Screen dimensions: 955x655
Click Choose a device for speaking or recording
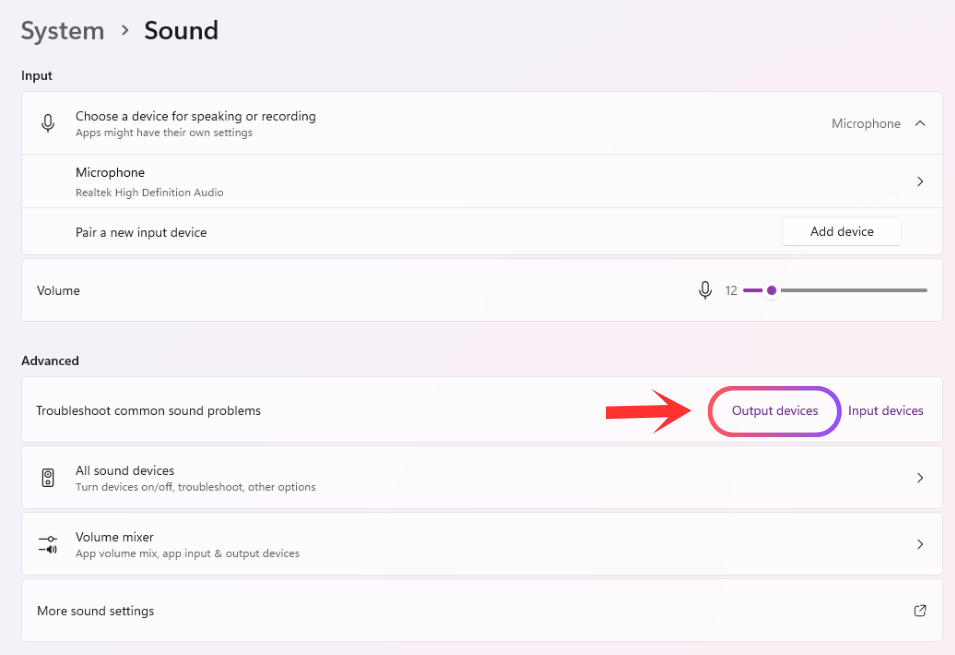click(196, 116)
